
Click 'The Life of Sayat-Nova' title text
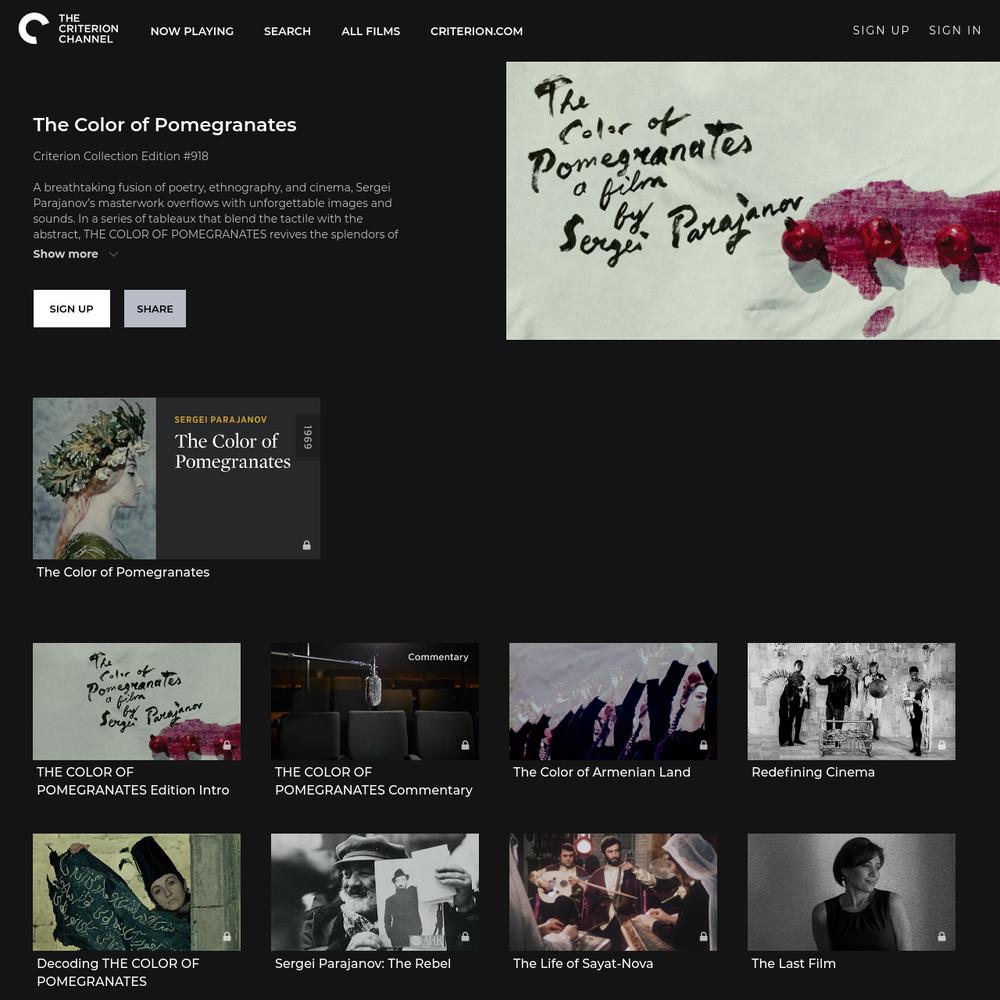pos(583,963)
